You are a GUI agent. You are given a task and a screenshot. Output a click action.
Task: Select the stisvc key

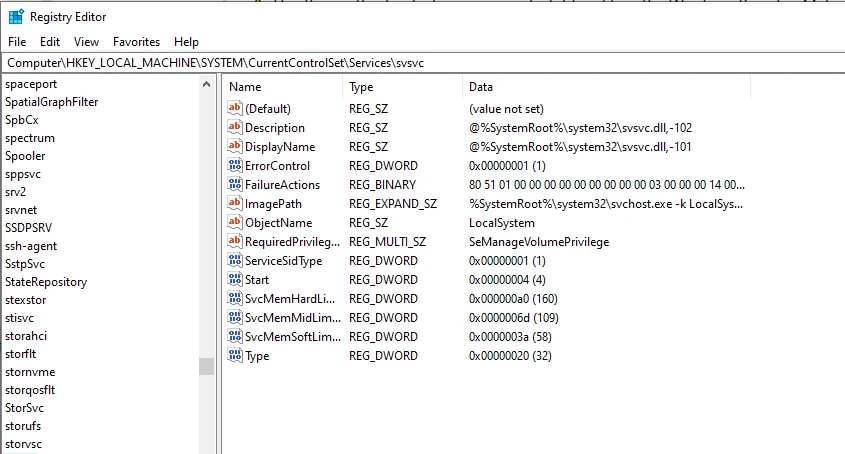tap(19, 318)
